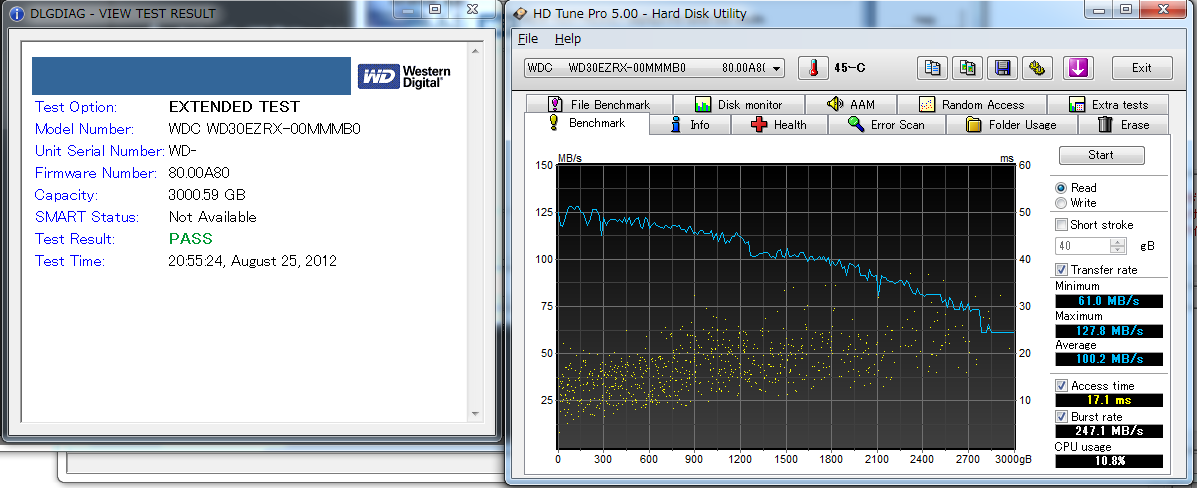The height and width of the screenshot is (488, 1197).
Task: Click the SMART status Not Available text
Action: [x=212, y=217]
